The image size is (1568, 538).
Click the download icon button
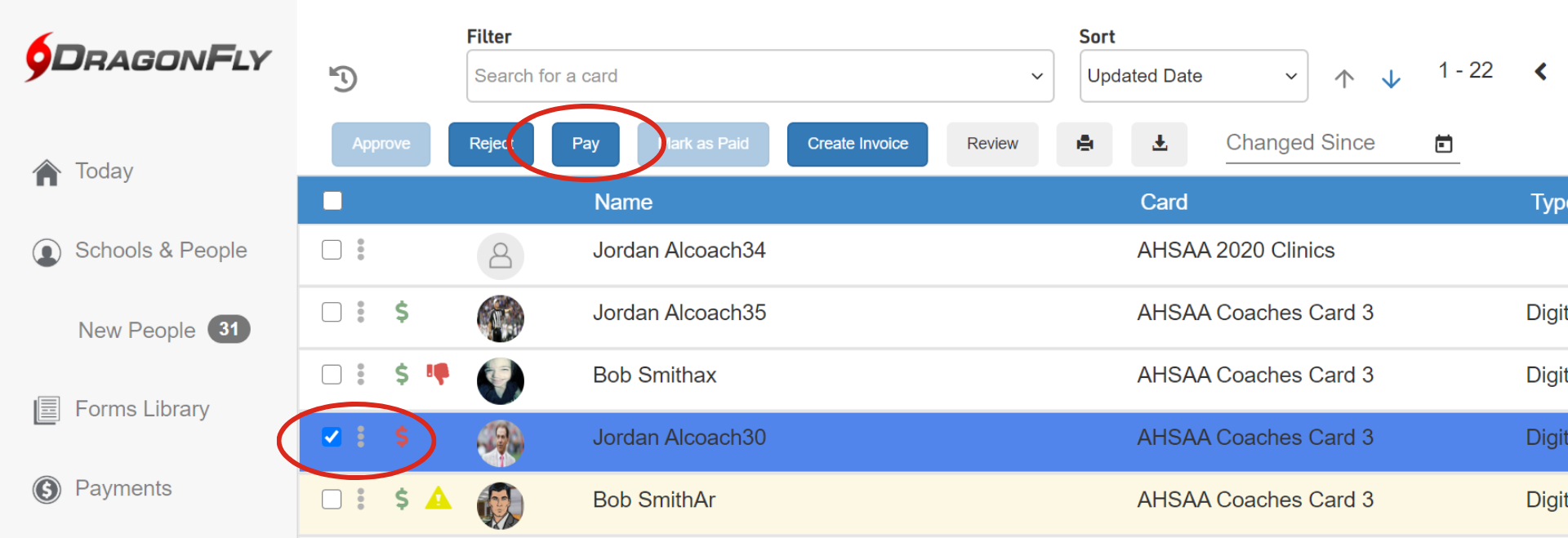1159,144
